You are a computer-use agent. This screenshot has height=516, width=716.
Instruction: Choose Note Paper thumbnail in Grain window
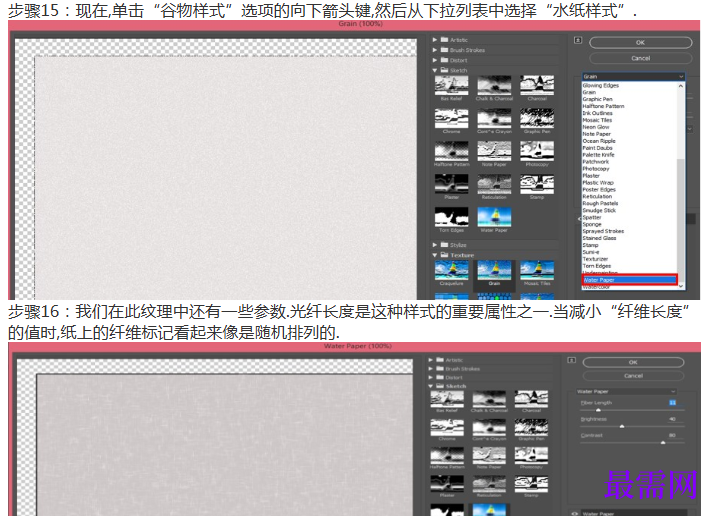[494, 151]
